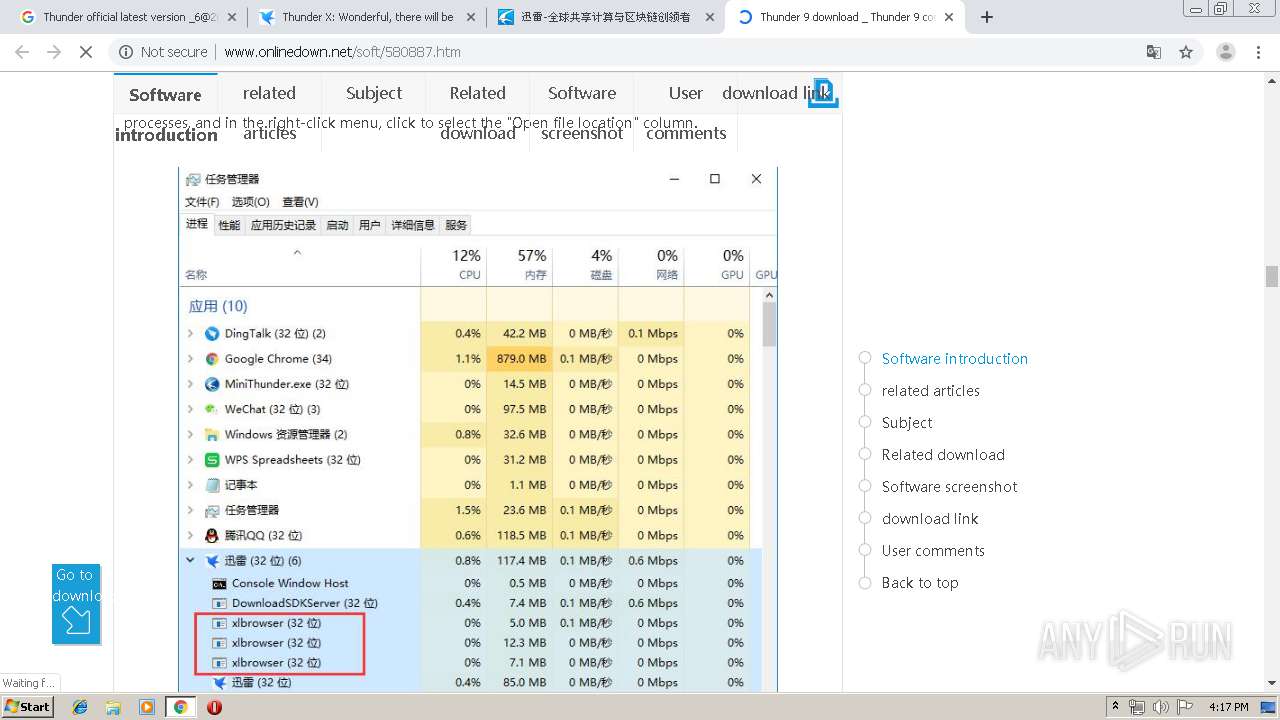Click the red security taskbar icon
Screen dimensions: 1280x720
point(214,706)
